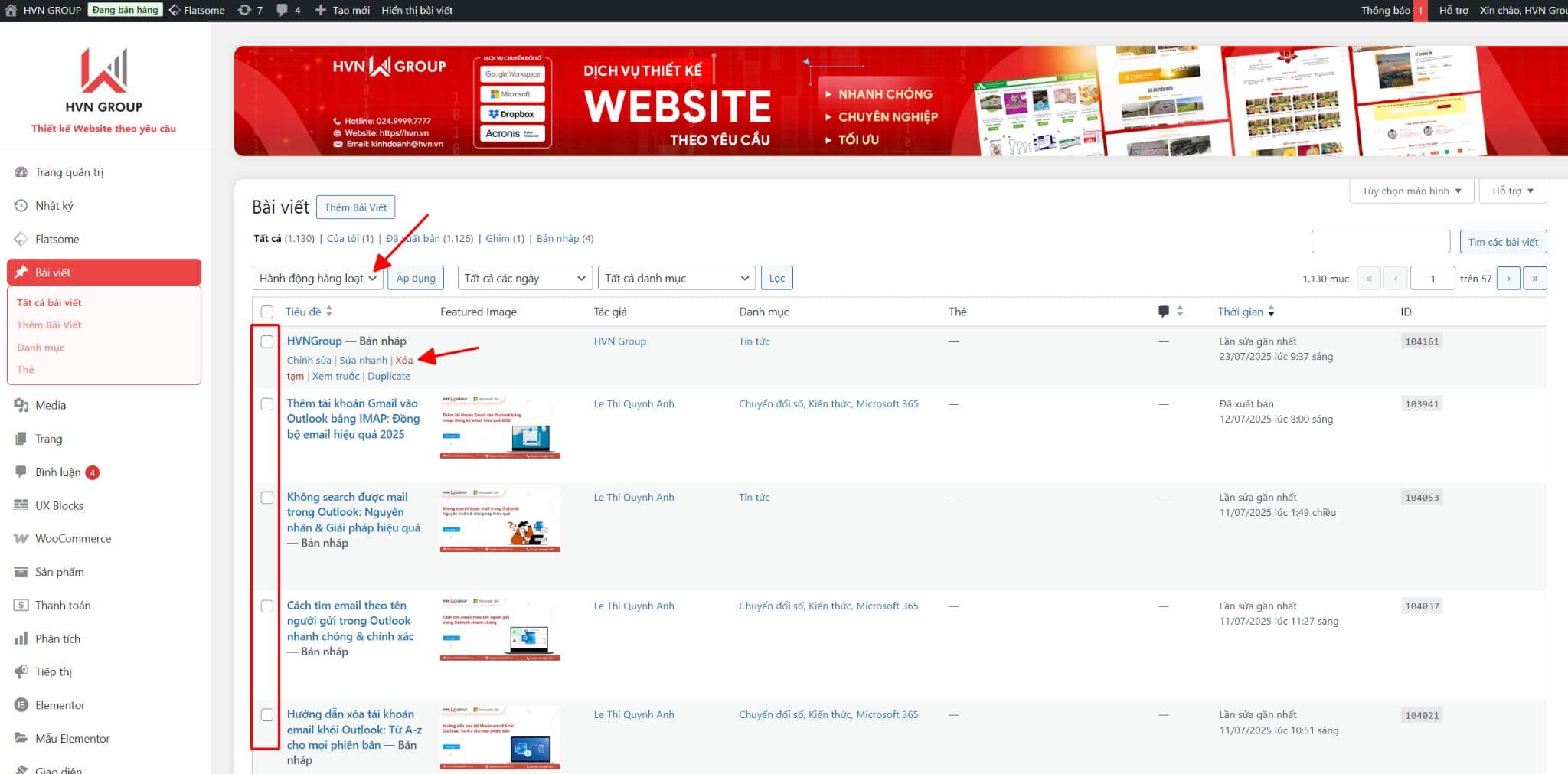Click the comments column header bubble icon
Screen dimensions: 1568x774
1163,312
